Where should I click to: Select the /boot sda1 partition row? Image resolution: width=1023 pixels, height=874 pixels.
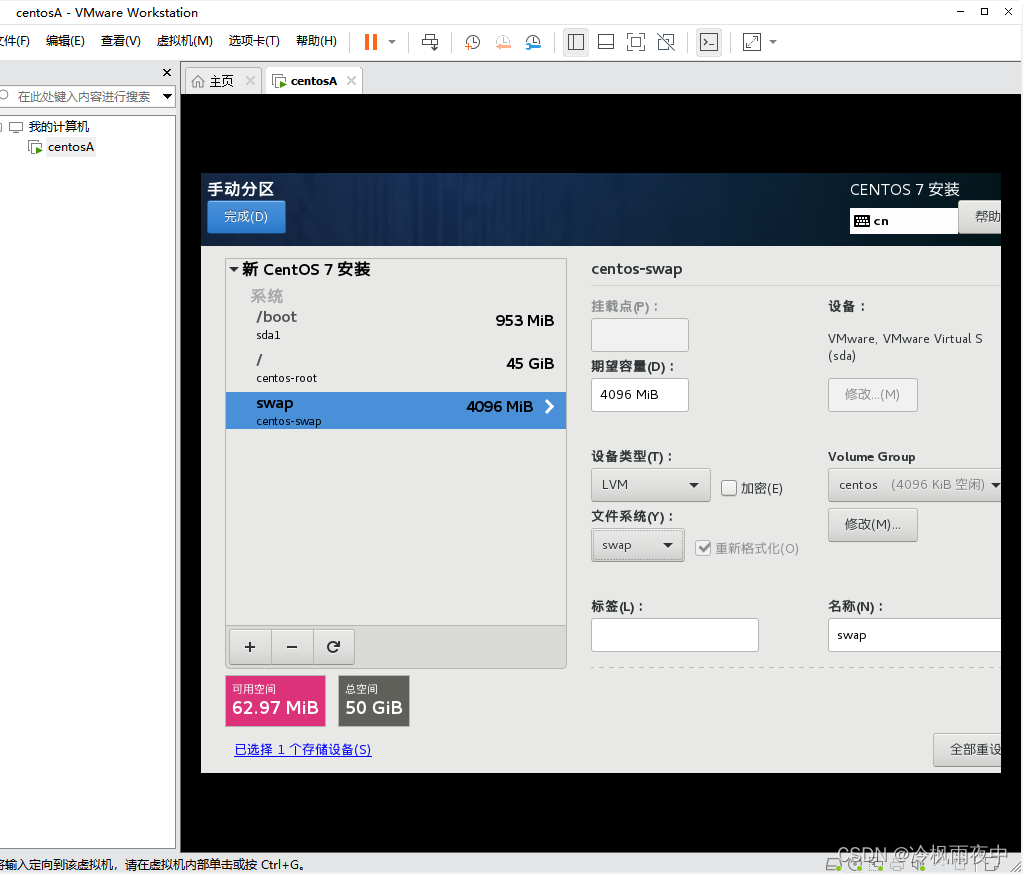396,326
